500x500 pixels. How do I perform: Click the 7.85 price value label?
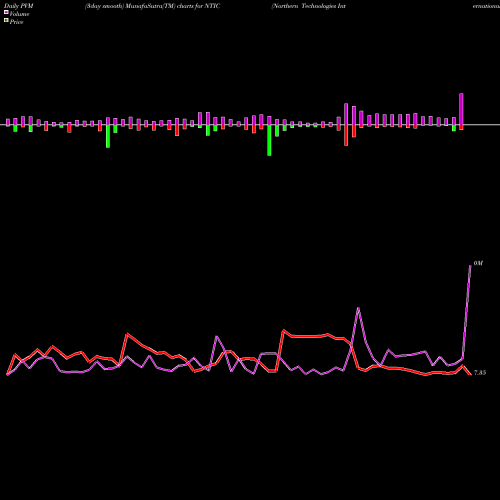[x=480, y=373]
